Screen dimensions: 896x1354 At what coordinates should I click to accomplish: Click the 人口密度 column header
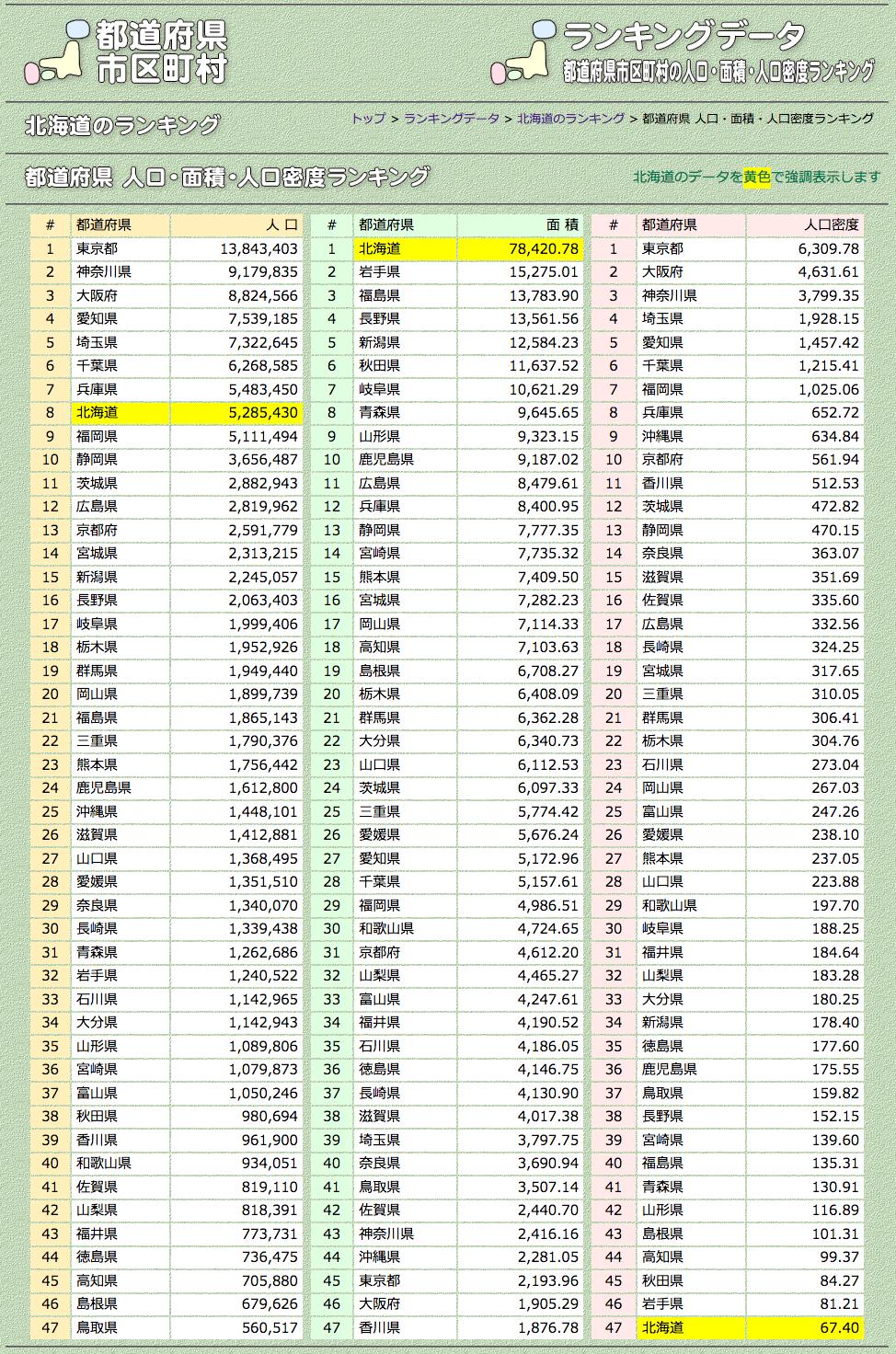[x=832, y=224]
